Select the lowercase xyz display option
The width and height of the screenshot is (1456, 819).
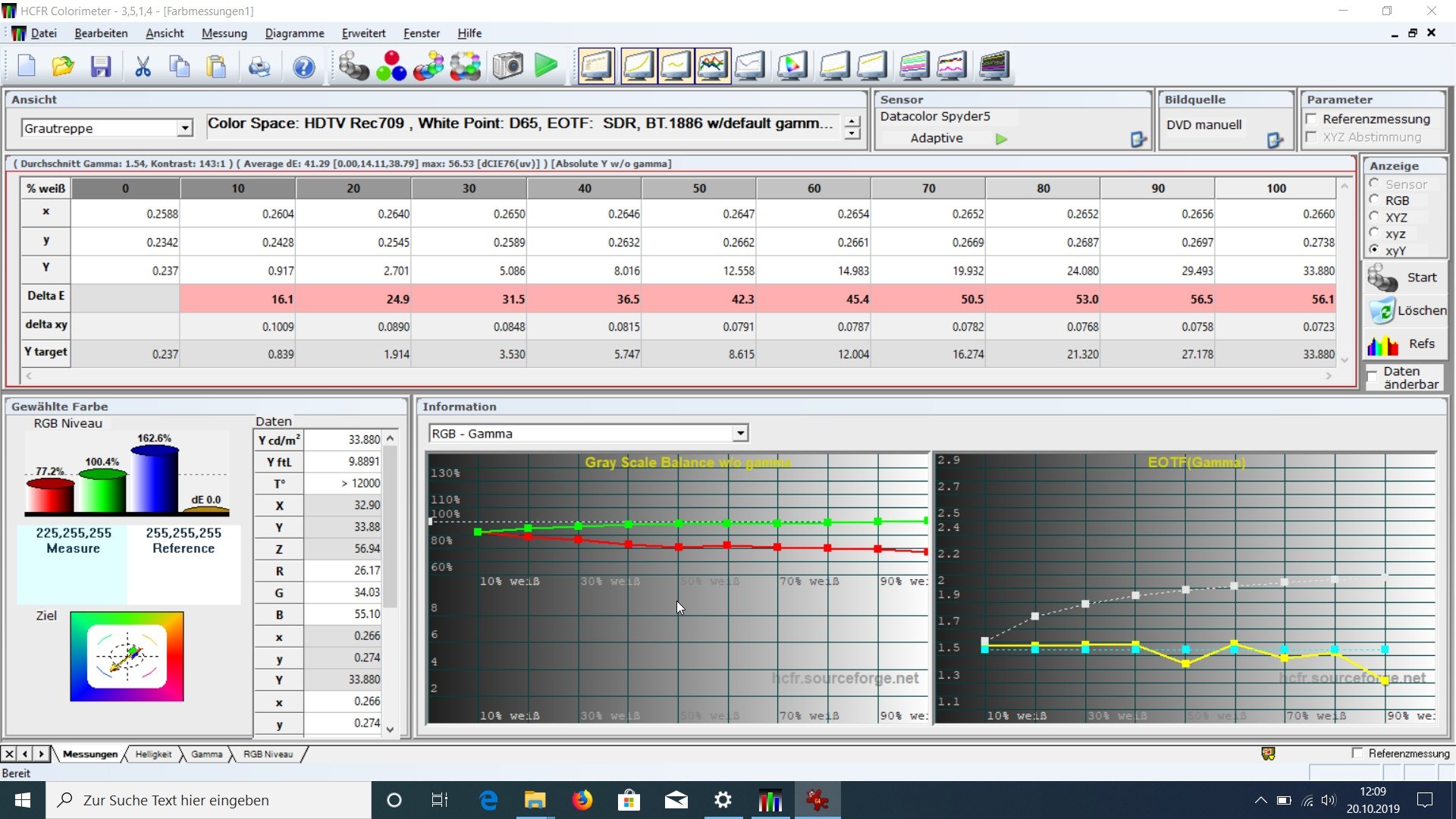point(1374,234)
